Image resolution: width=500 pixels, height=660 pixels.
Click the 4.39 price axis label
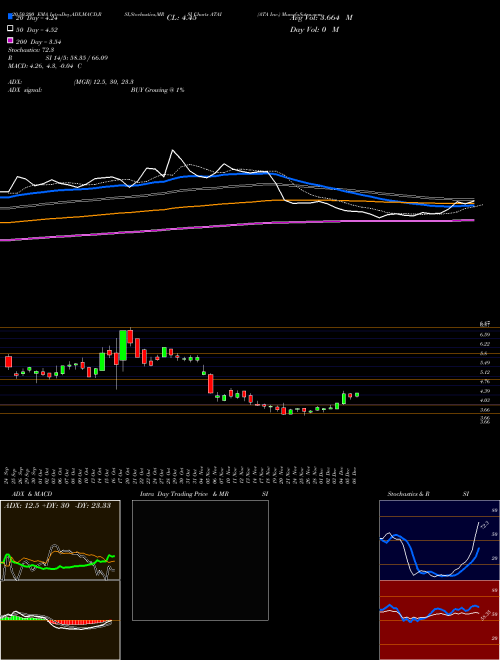point(485,391)
